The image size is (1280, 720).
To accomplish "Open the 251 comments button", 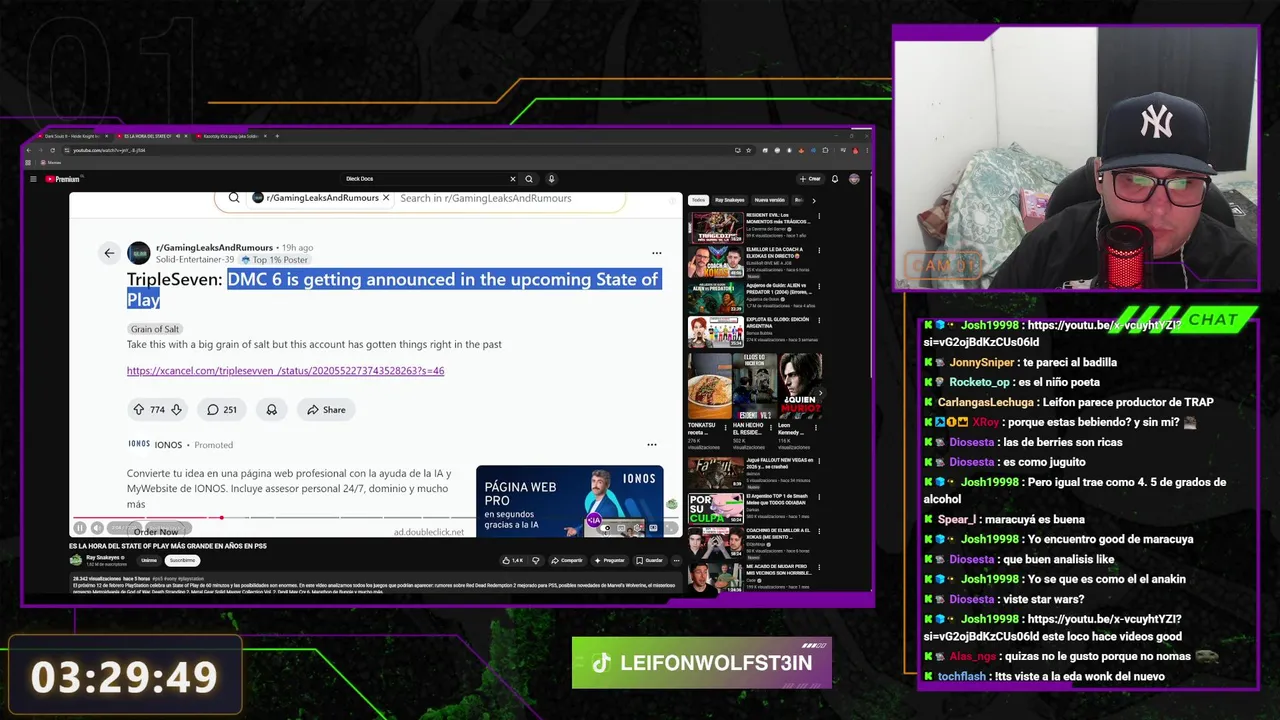I will [222, 409].
